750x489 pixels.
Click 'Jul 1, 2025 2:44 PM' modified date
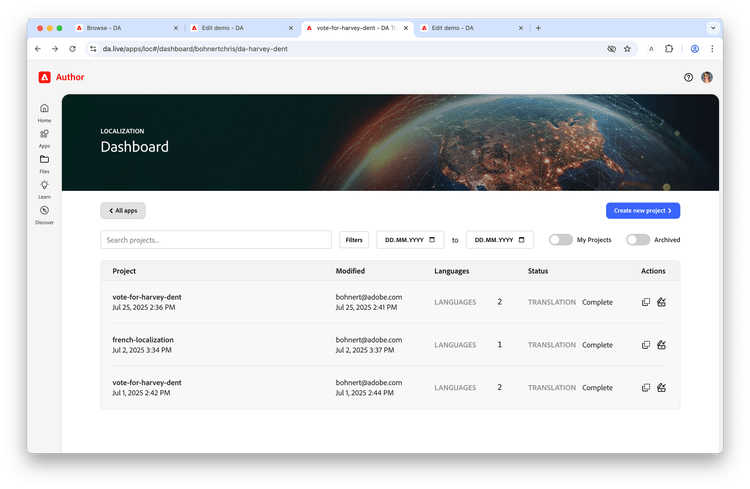point(364,393)
